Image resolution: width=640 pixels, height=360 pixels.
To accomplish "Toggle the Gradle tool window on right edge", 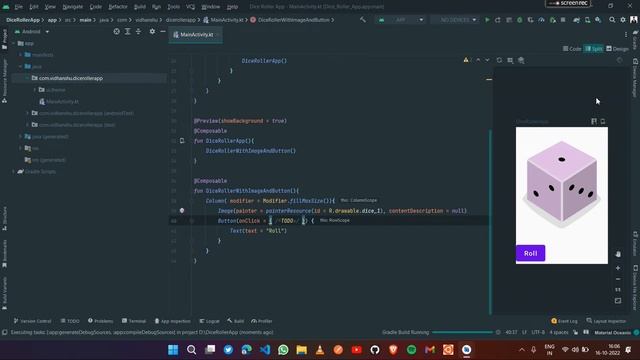I will click(636, 40).
